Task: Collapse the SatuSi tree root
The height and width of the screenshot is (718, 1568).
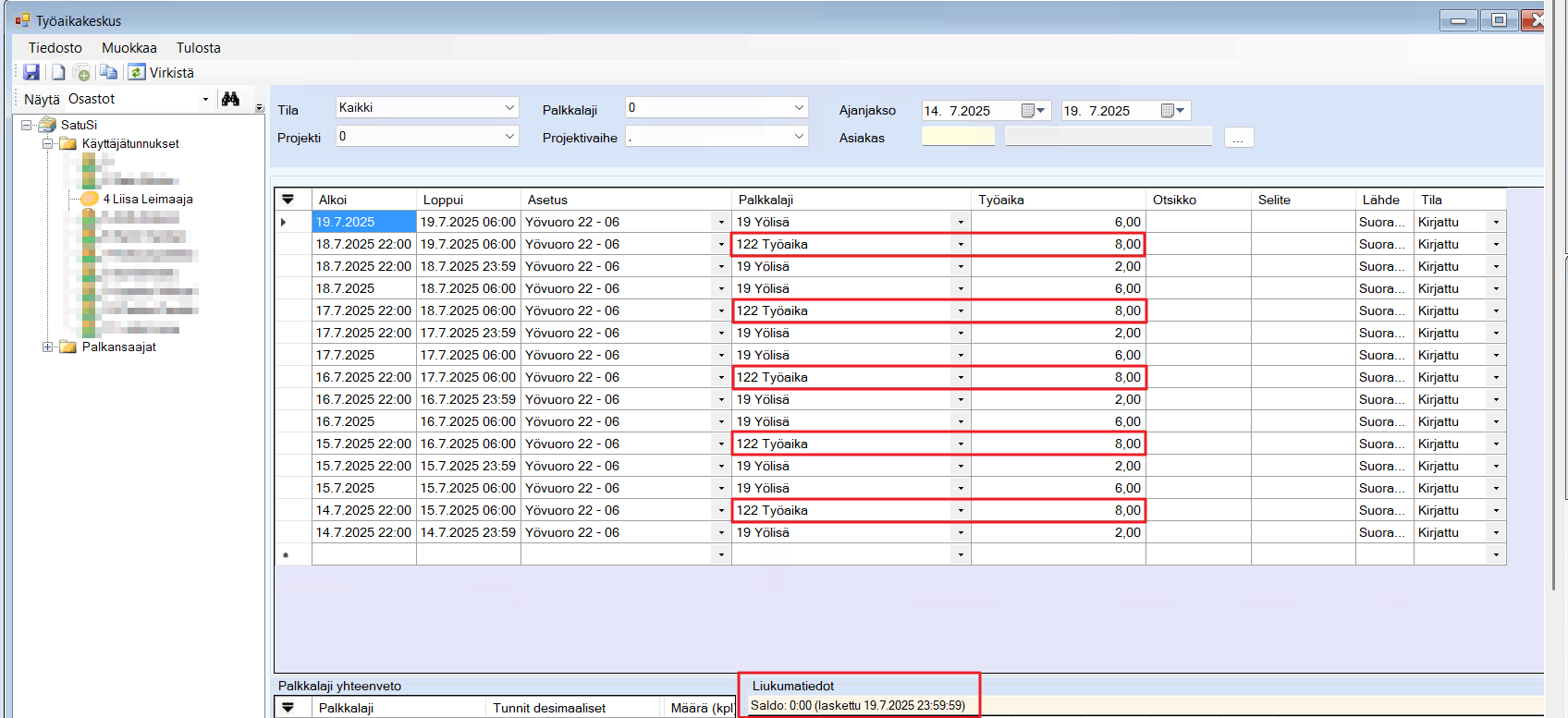Action: (x=27, y=125)
